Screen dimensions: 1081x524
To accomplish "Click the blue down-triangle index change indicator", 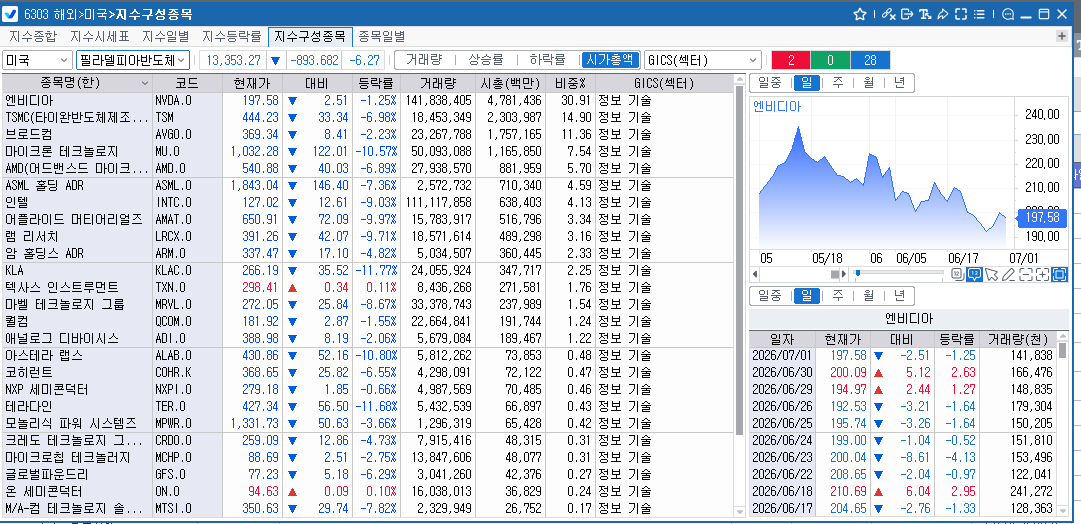I will (x=276, y=60).
